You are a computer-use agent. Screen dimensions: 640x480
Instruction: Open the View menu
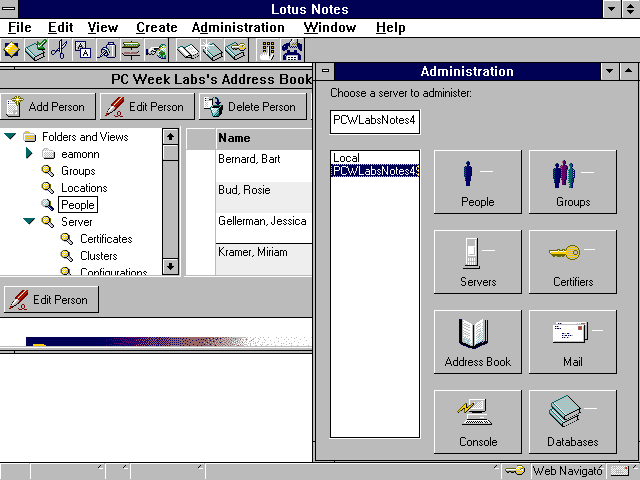(102, 28)
